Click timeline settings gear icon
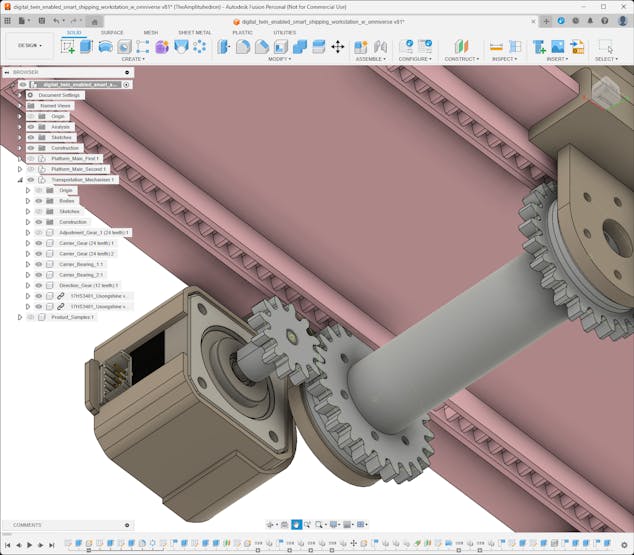The height and width of the screenshot is (555, 634). [x=624, y=545]
